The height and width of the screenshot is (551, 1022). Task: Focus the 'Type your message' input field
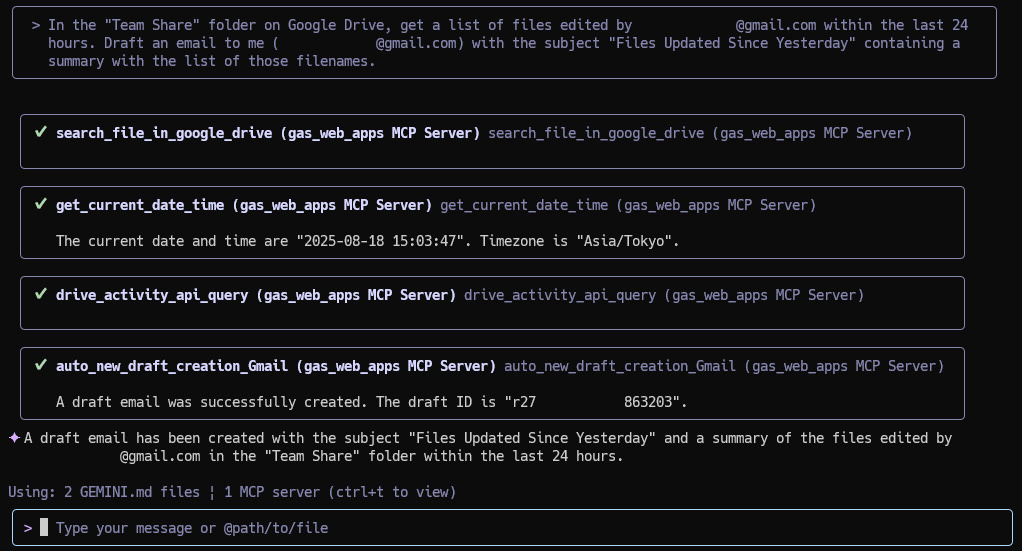pos(512,528)
